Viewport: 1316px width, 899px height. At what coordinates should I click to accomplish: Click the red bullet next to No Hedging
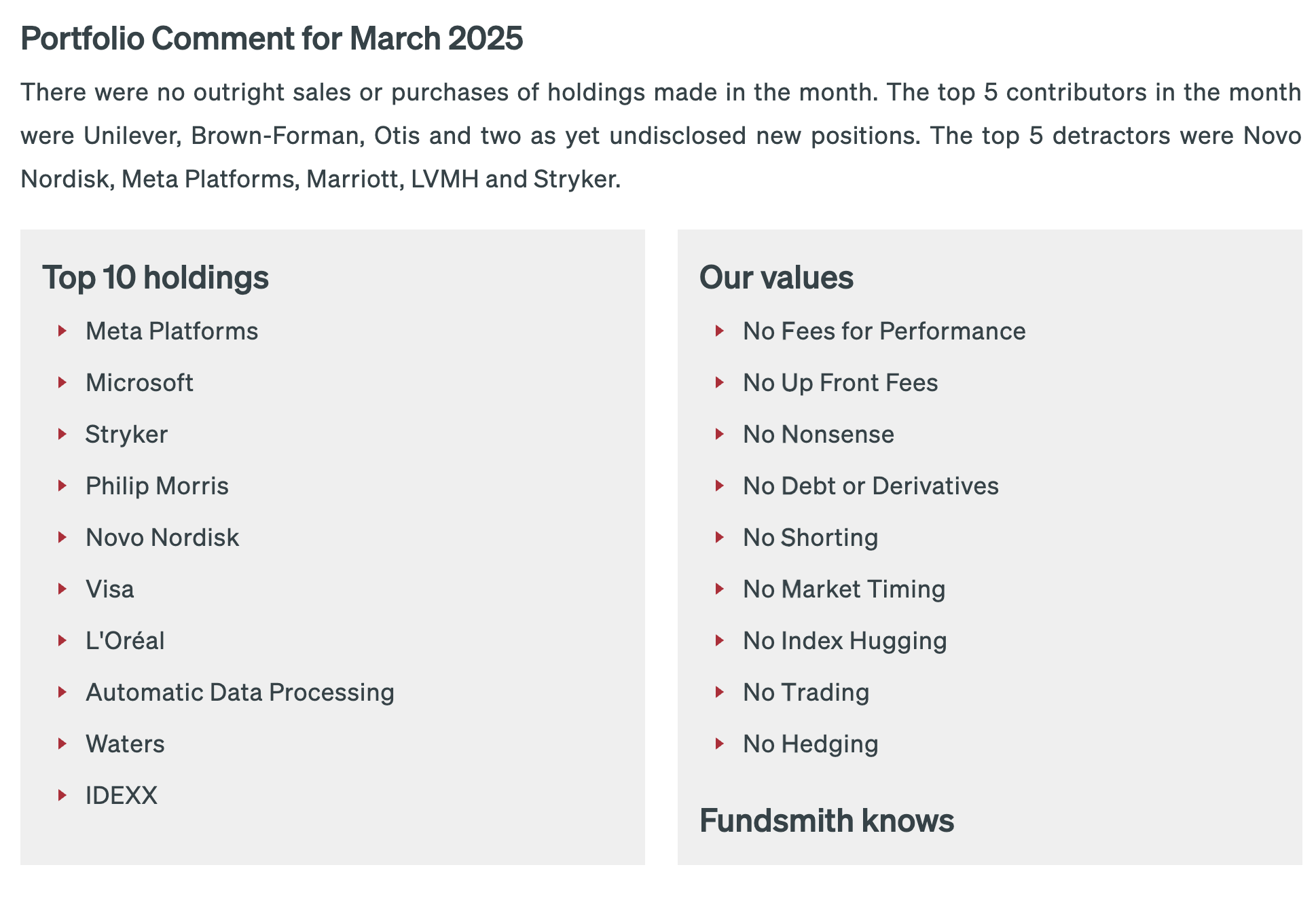click(720, 744)
